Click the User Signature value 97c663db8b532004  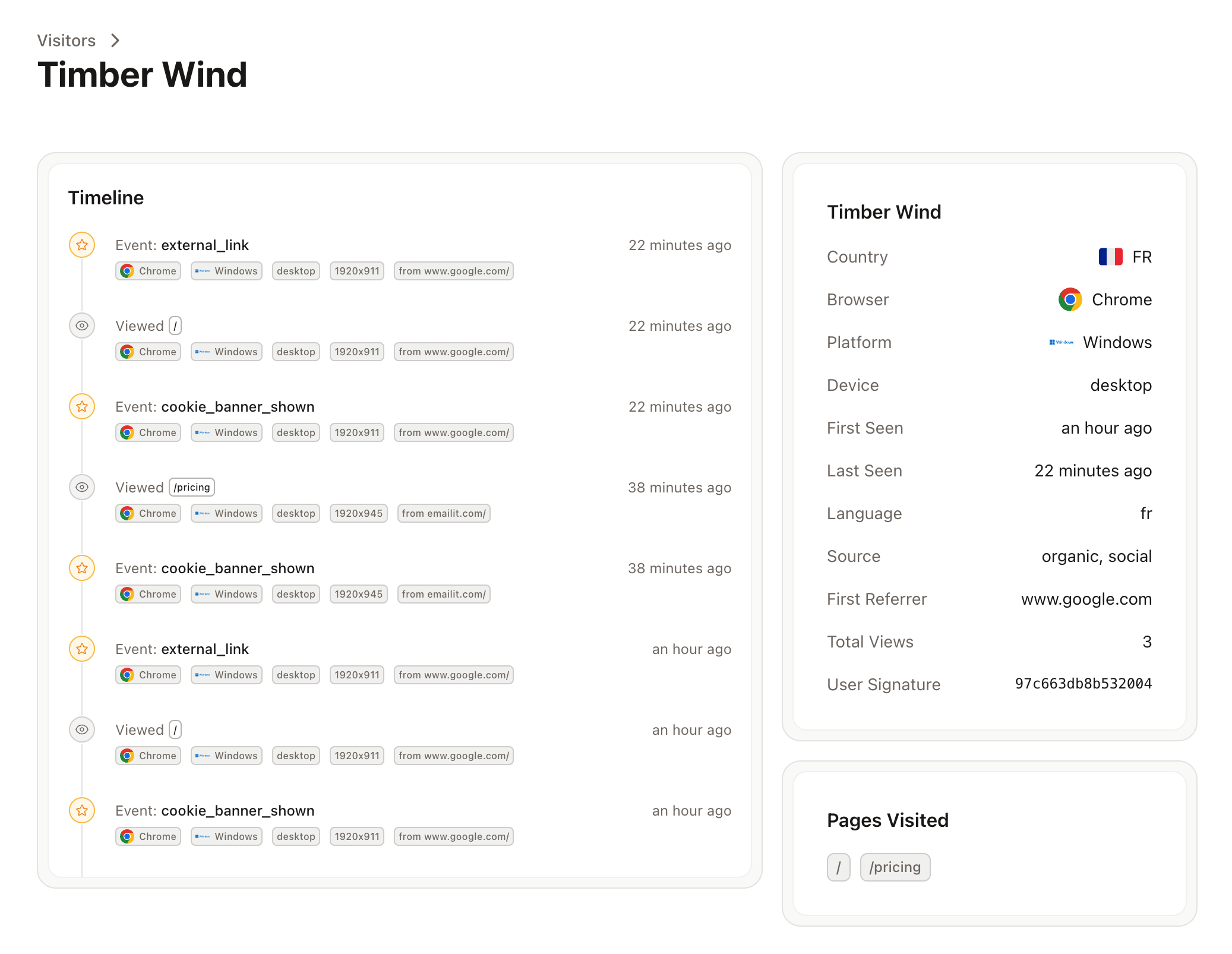[1083, 684]
